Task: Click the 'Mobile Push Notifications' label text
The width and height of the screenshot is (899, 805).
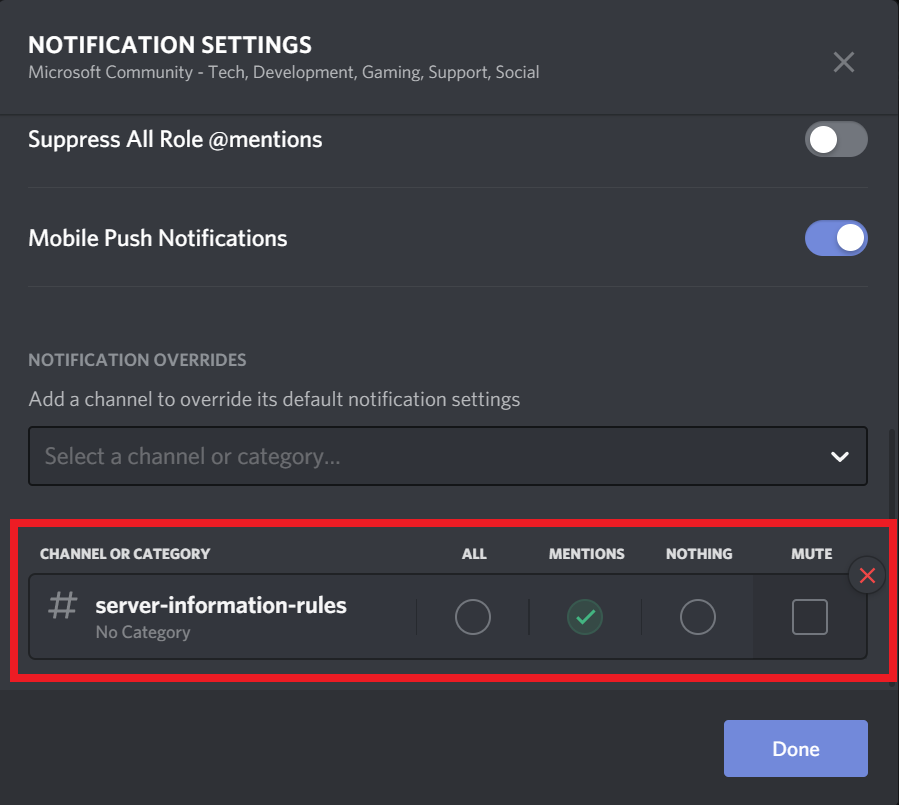Action: click(x=158, y=239)
